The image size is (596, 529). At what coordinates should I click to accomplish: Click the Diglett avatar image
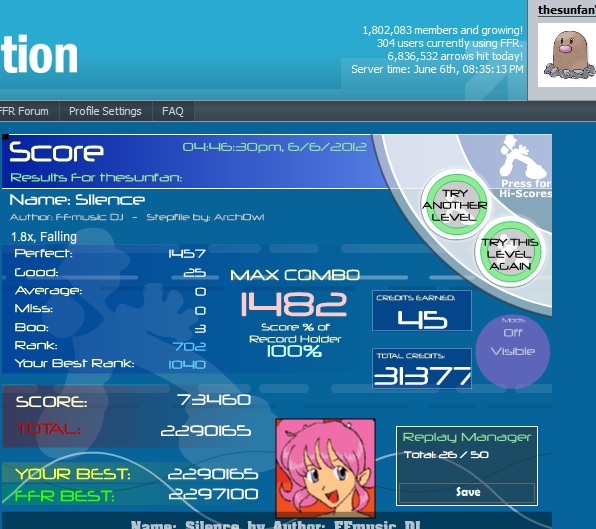(x=567, y=55)
